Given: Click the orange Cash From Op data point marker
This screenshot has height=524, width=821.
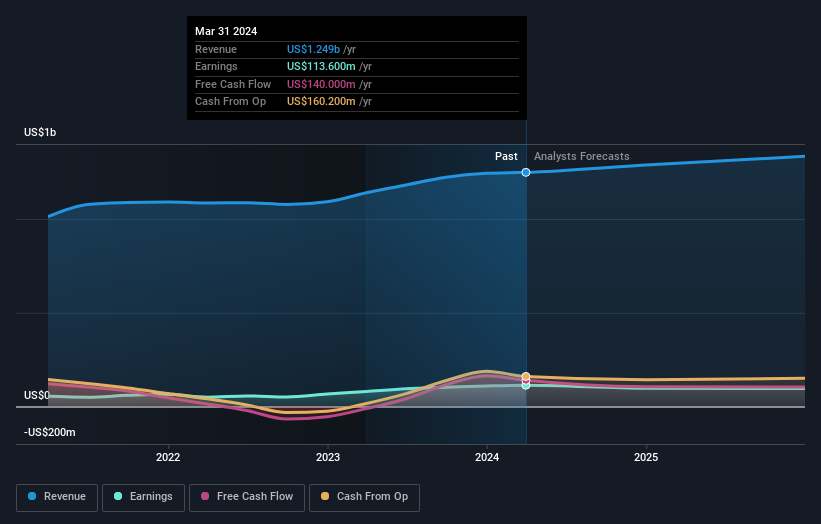Looking at the screenshot, I should pos(526,376).
